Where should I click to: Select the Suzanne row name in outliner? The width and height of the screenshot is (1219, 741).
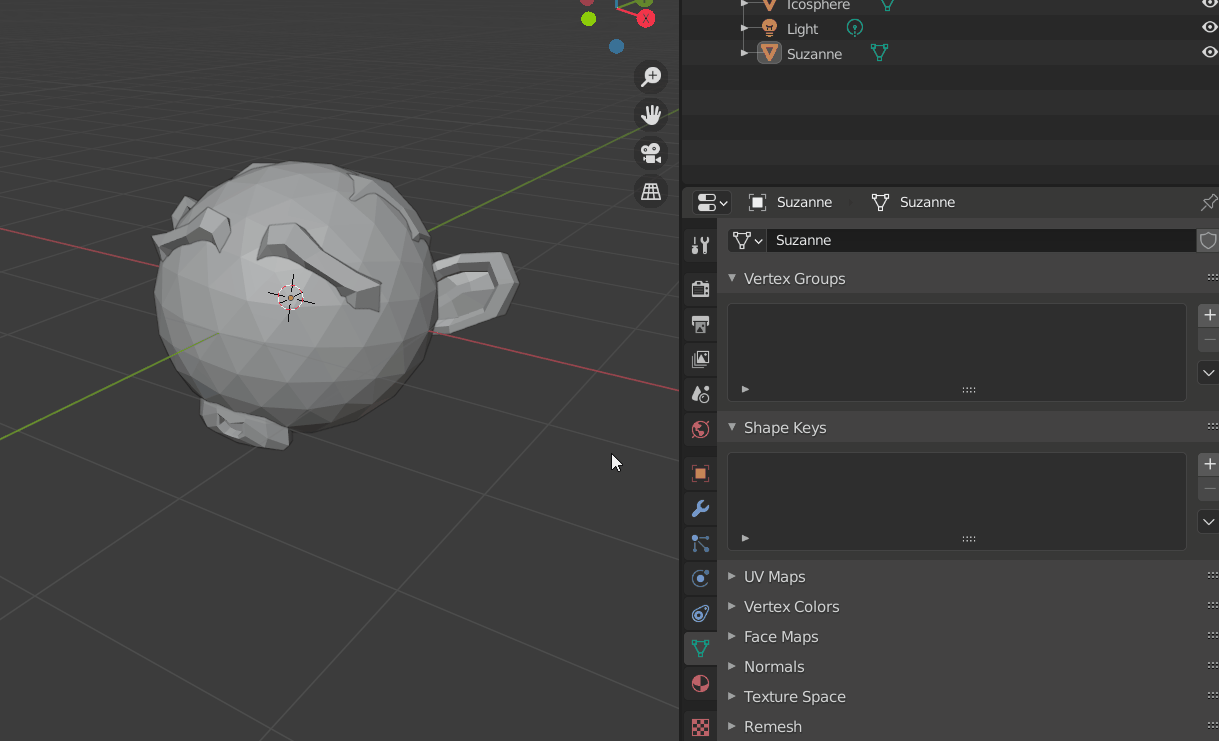tap(814, 54)
